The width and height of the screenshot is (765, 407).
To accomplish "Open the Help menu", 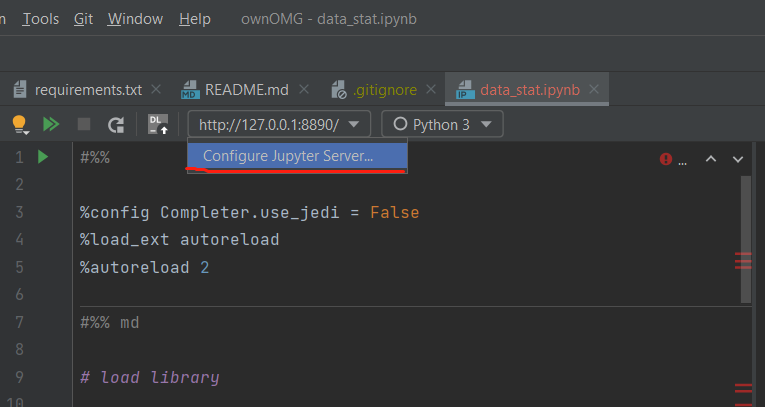I will coord(195,19).
